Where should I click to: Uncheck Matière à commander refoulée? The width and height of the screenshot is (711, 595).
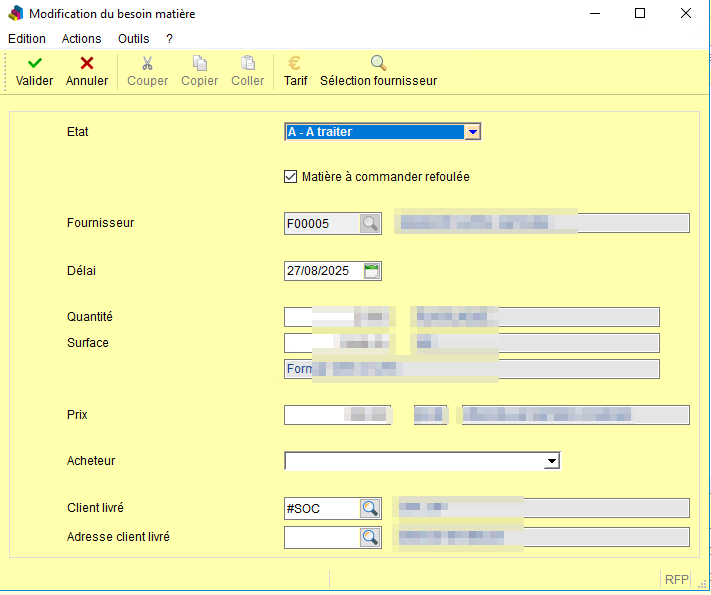(x=291, y=177)
